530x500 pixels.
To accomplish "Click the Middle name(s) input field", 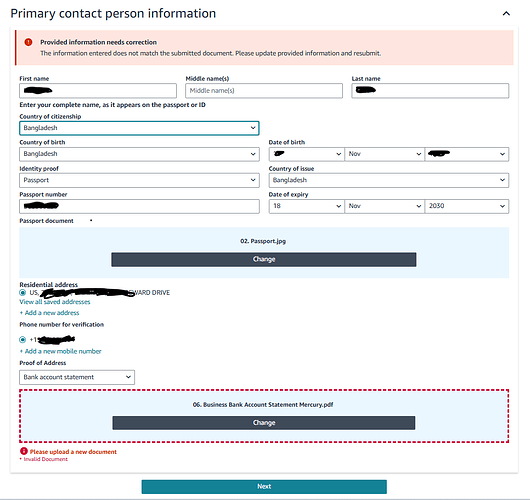I will [264, 91].
